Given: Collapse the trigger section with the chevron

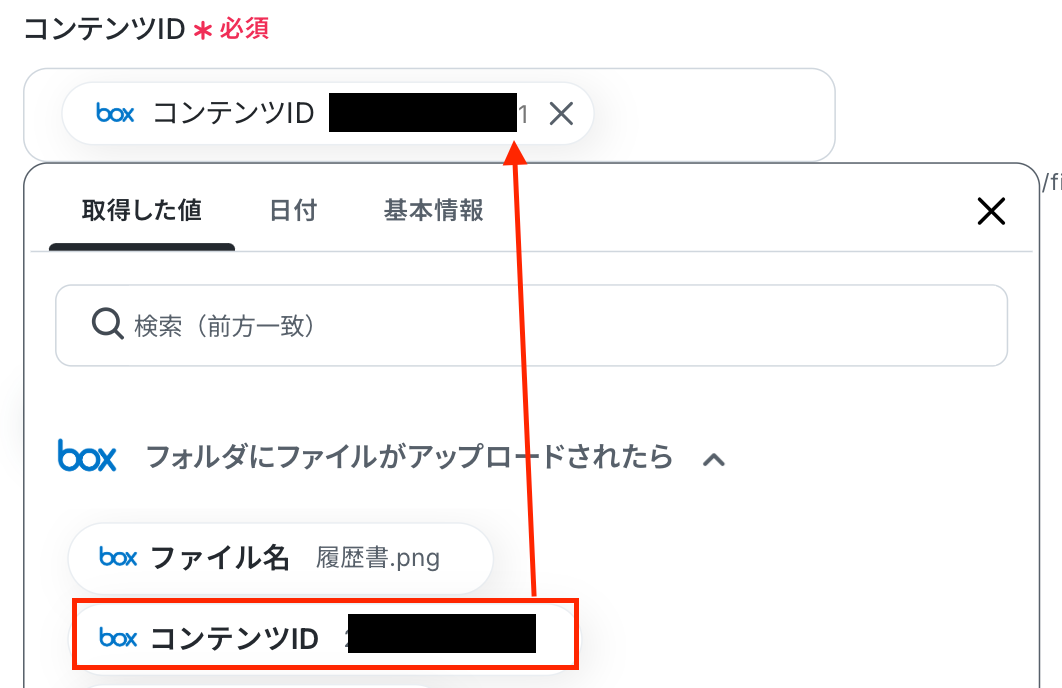Looking at the screenshot, I should point(714,460).
